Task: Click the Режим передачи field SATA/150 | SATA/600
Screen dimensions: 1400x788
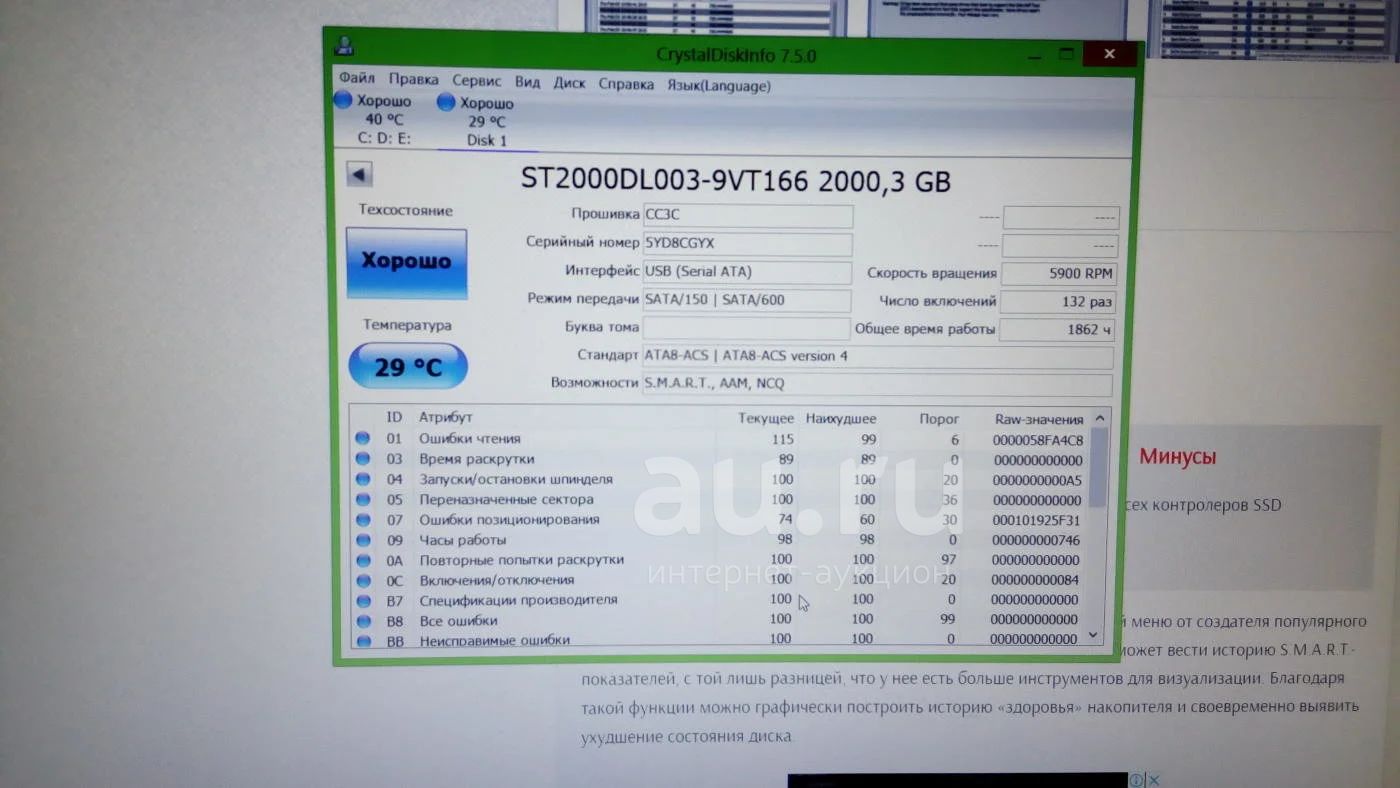Action: coord(746,300)
